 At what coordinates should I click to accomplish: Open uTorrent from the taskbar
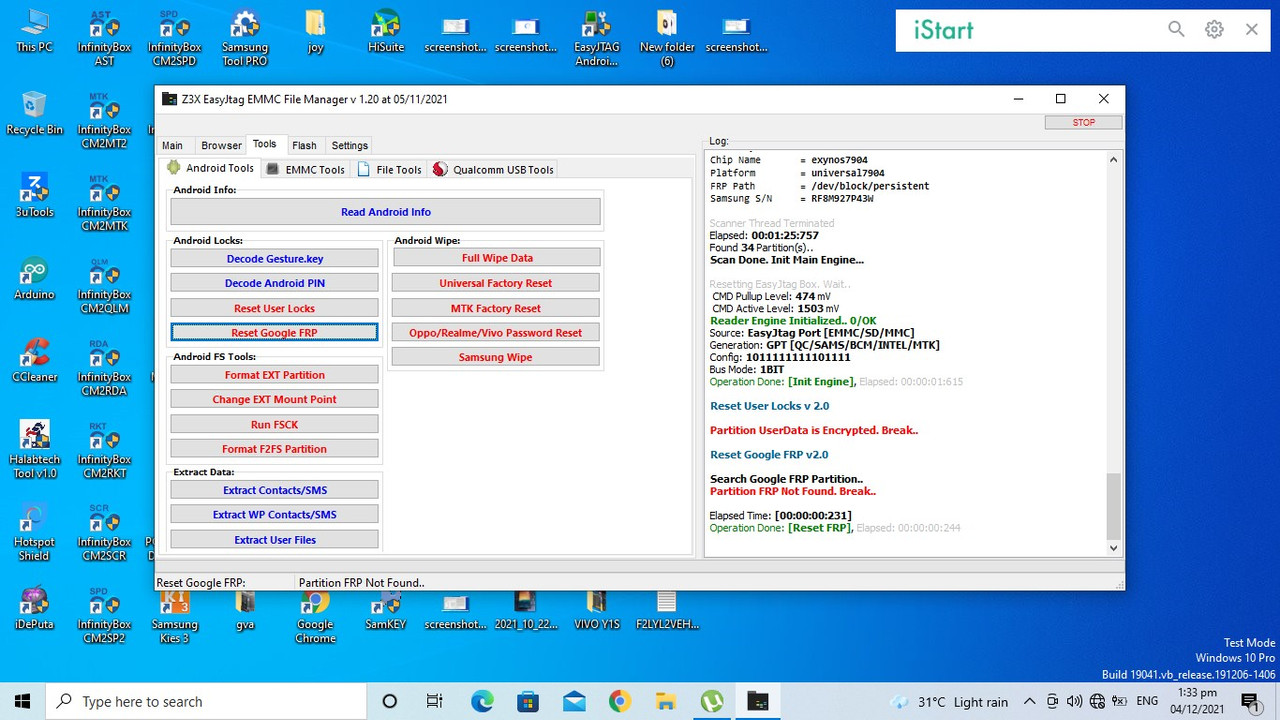click(x=711, y=701)
